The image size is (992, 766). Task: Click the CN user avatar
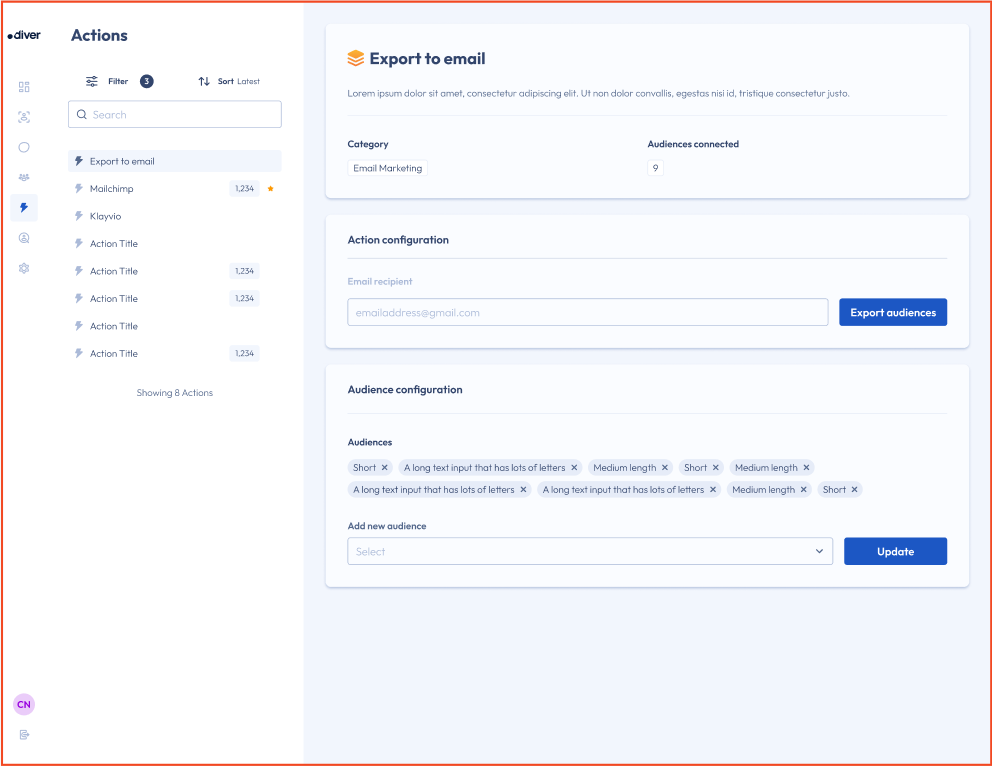click(24, 705)
